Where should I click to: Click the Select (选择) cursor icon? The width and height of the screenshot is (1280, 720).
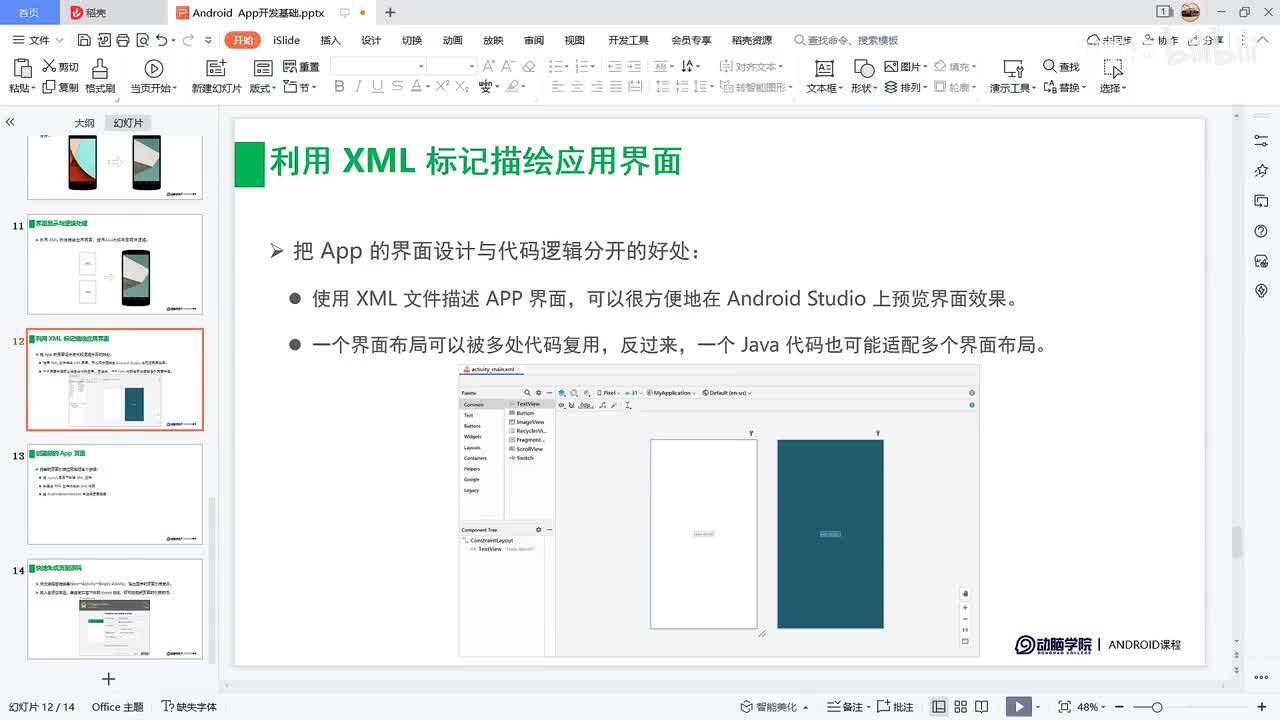pos(1113,69)
